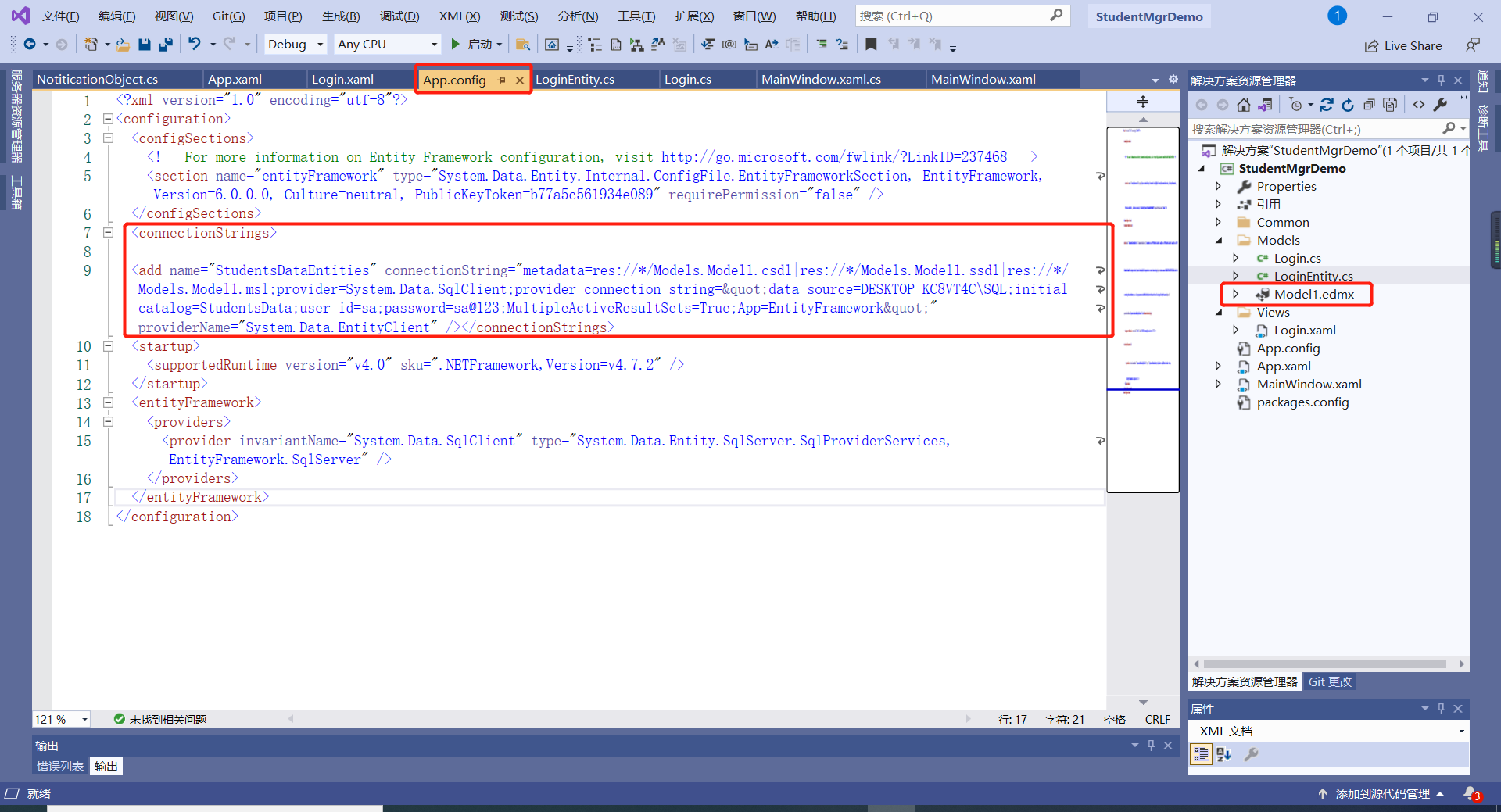Expand the Model1.edmx tree node

1236,295
